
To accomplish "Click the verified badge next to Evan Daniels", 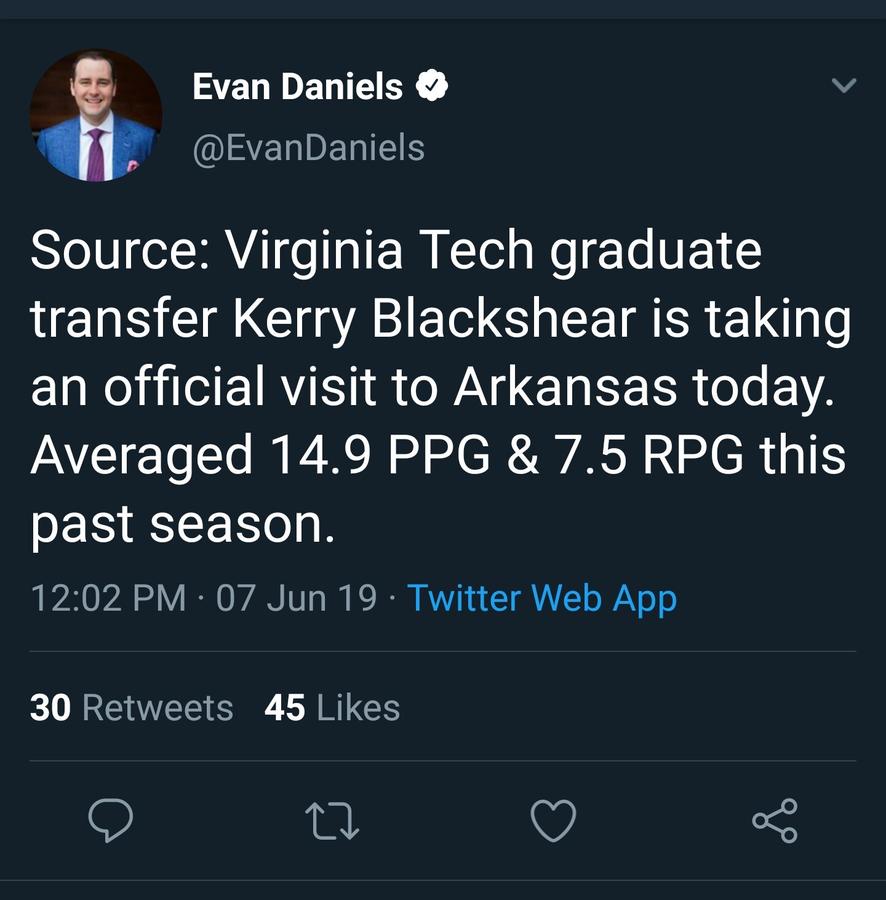I will [431, 87].
